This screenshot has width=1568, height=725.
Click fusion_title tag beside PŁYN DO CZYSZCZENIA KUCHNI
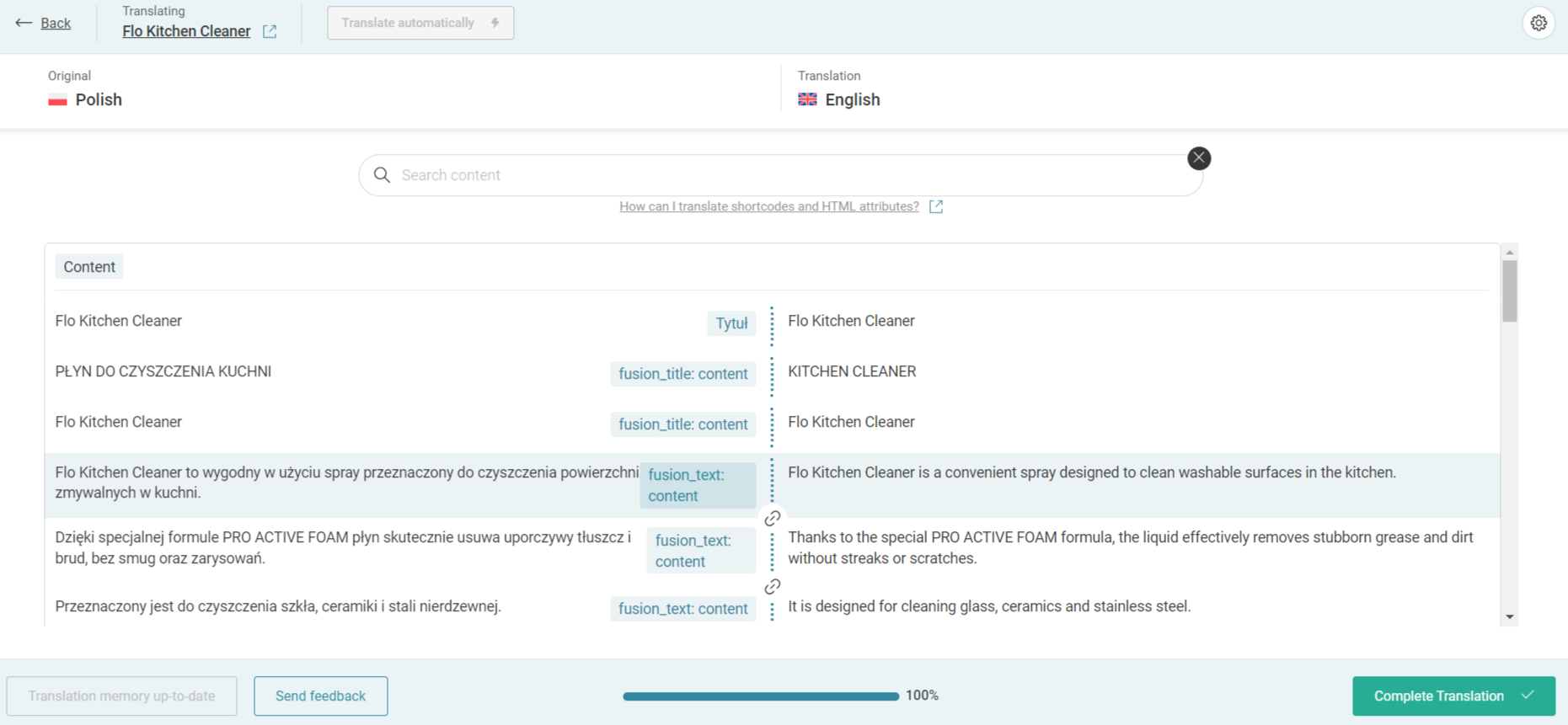coord(682,374)
